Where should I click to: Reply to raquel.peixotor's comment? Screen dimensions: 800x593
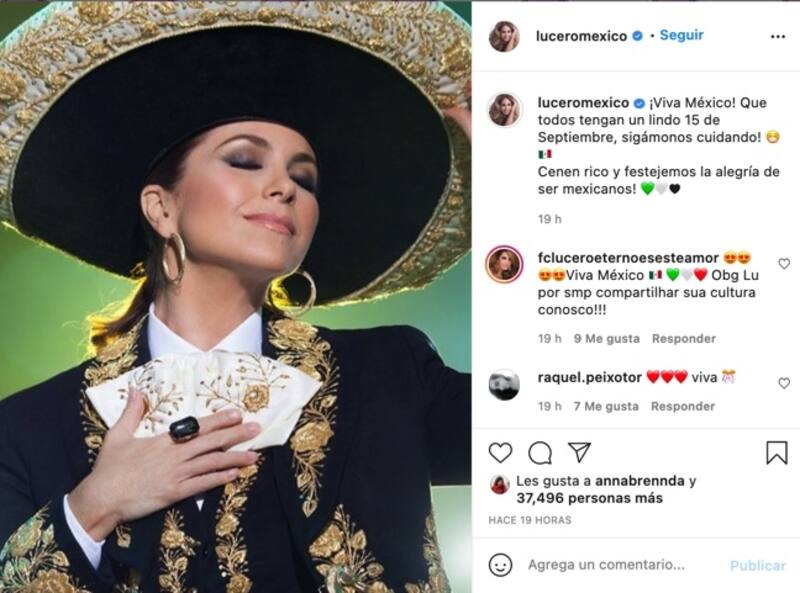[683, 407]
